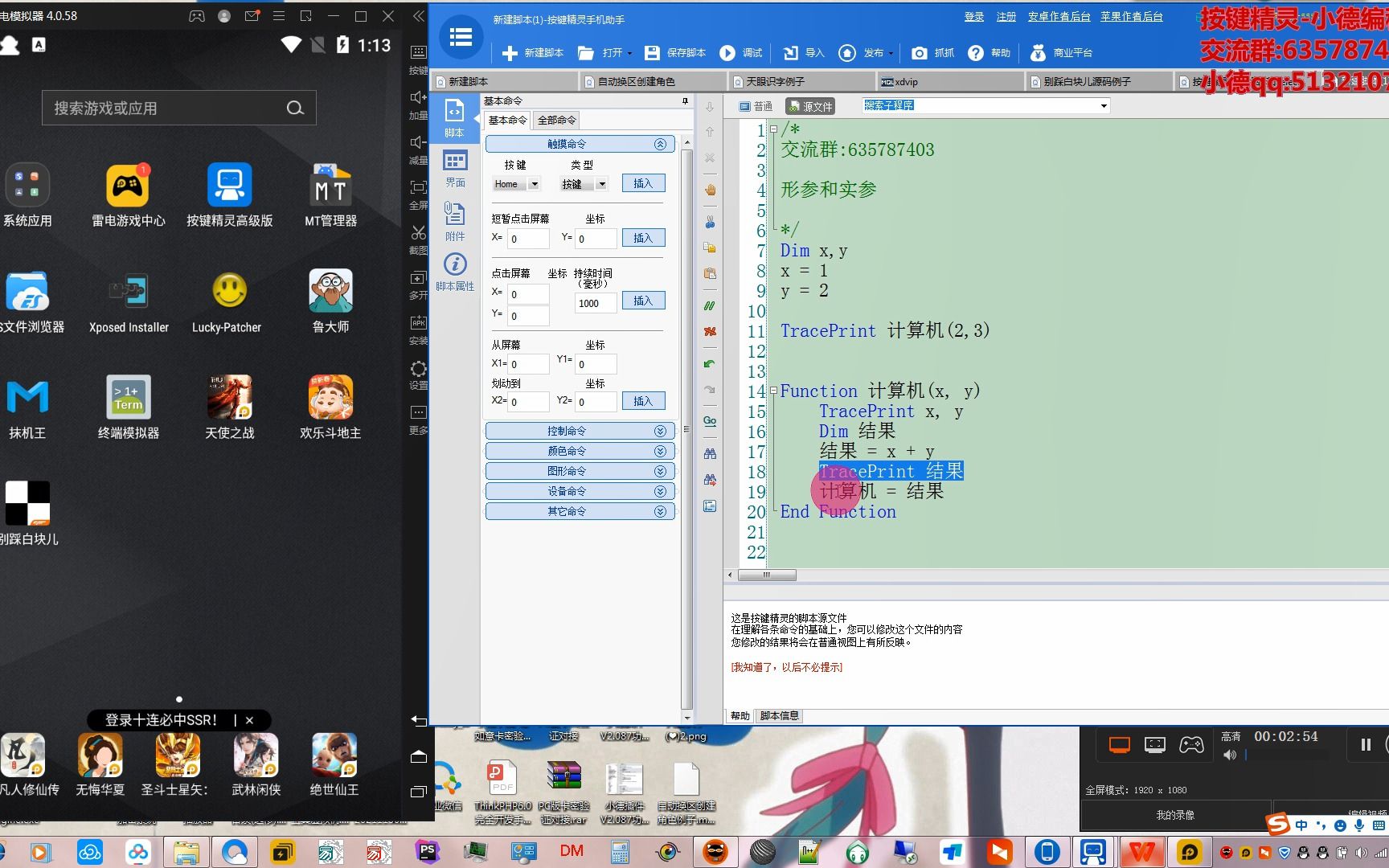Expand the 颜色命令 section

pyautogui.click(x=580, y=451)
